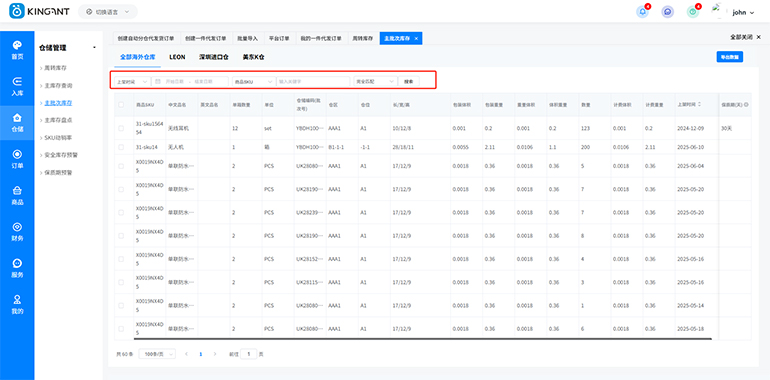Check the row for 无线耳机 product

pos(121,128)
